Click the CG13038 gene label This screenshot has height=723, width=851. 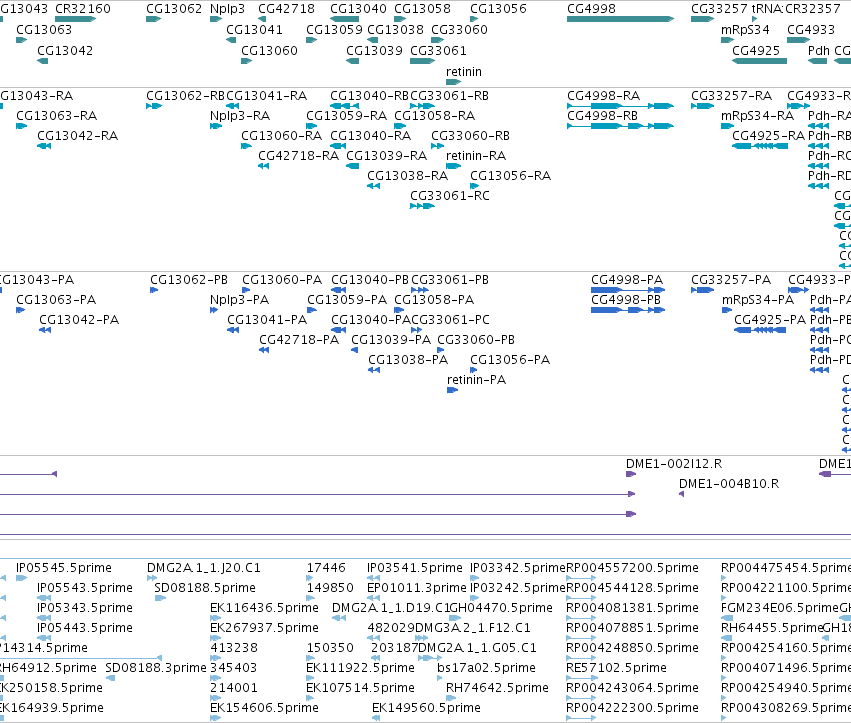point(396,29)
